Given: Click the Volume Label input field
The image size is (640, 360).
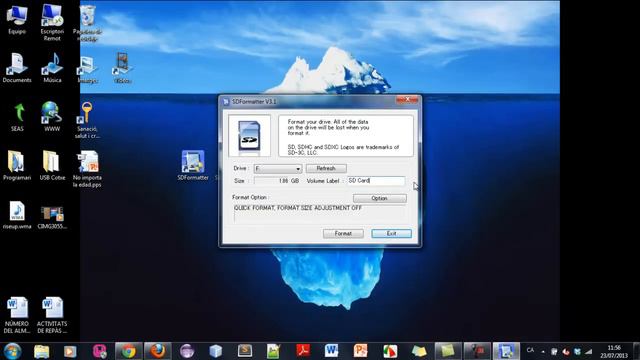Looking at the screenshot, I should pyautogui.click(x=376, y=181).
